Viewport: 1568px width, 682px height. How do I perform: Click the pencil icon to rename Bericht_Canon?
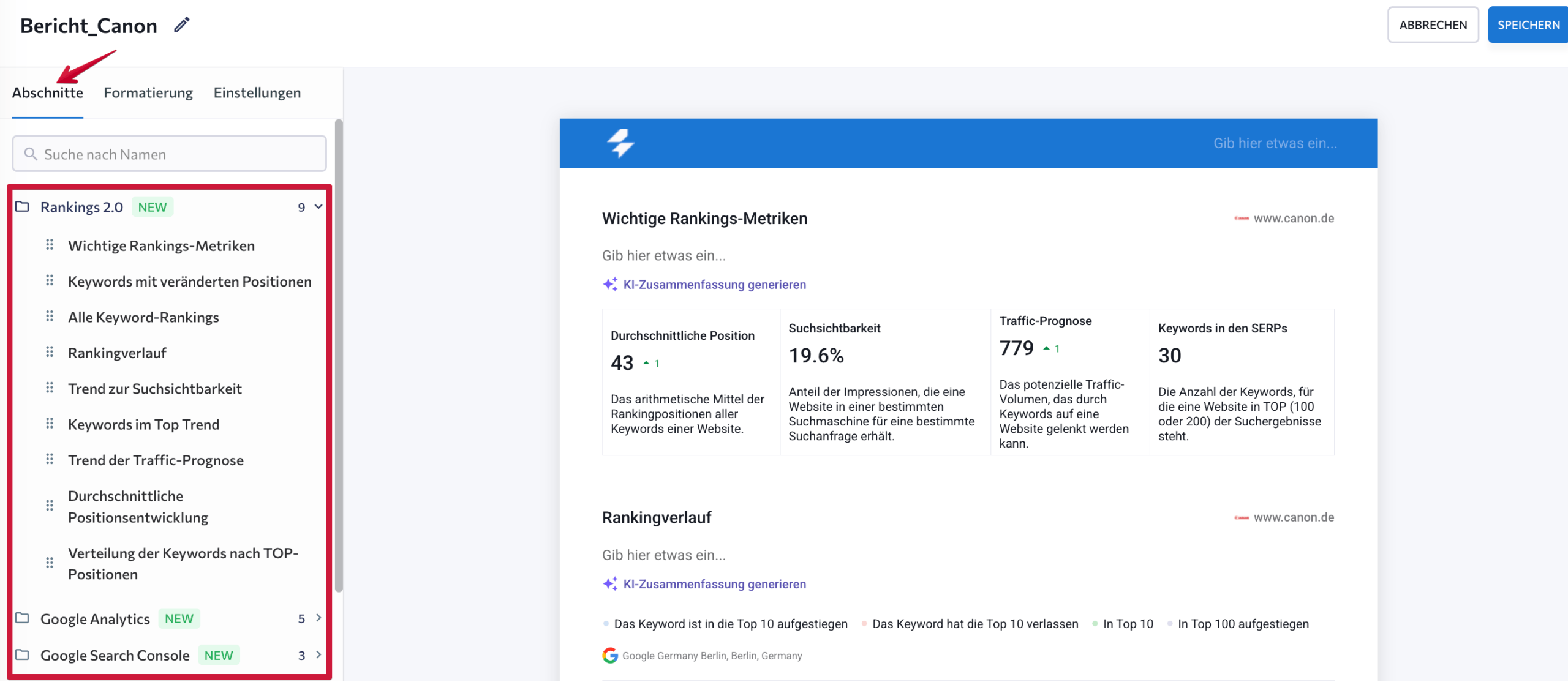click(x=182, y=25)
